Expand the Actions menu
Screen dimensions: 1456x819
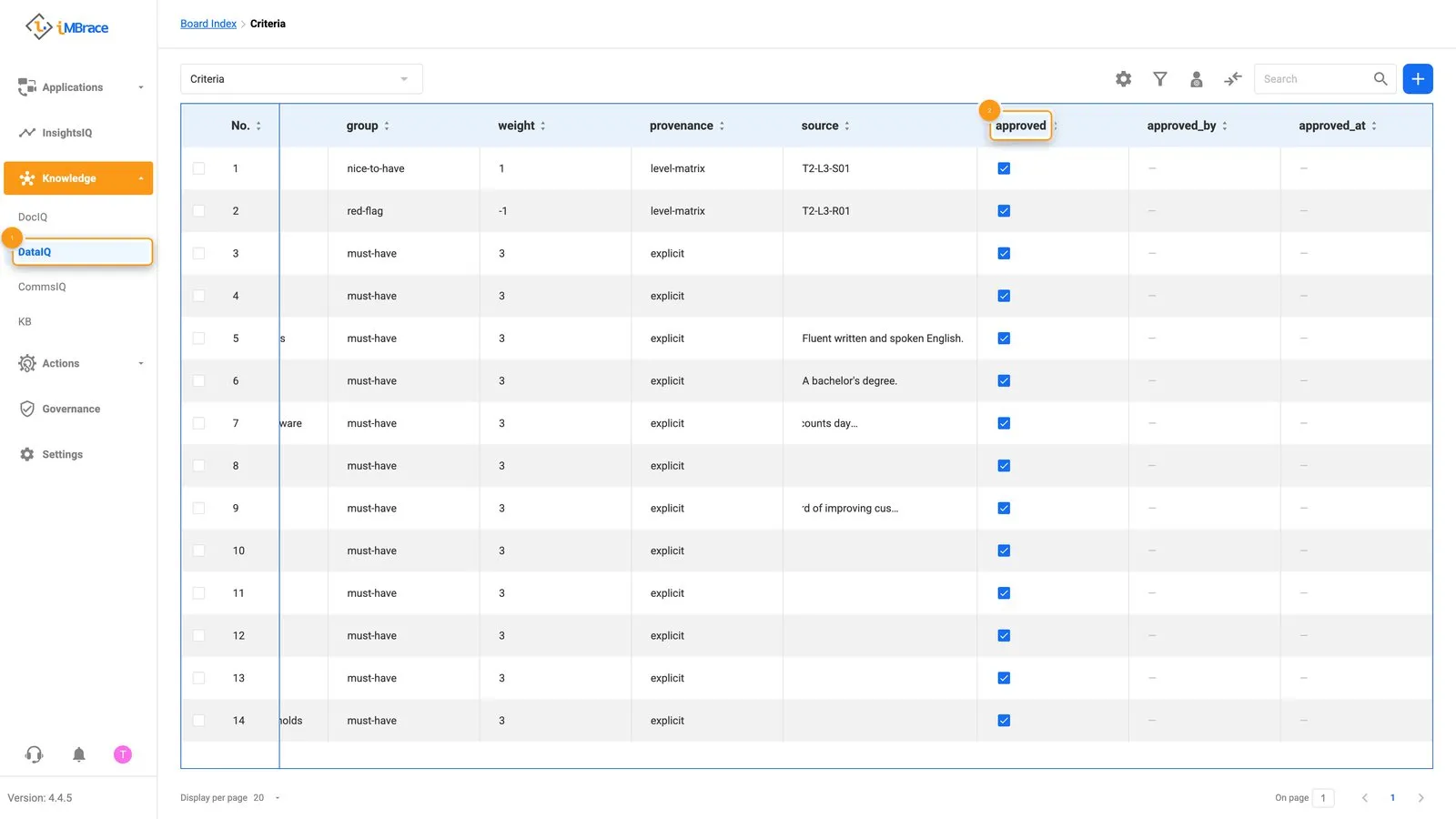78,363
